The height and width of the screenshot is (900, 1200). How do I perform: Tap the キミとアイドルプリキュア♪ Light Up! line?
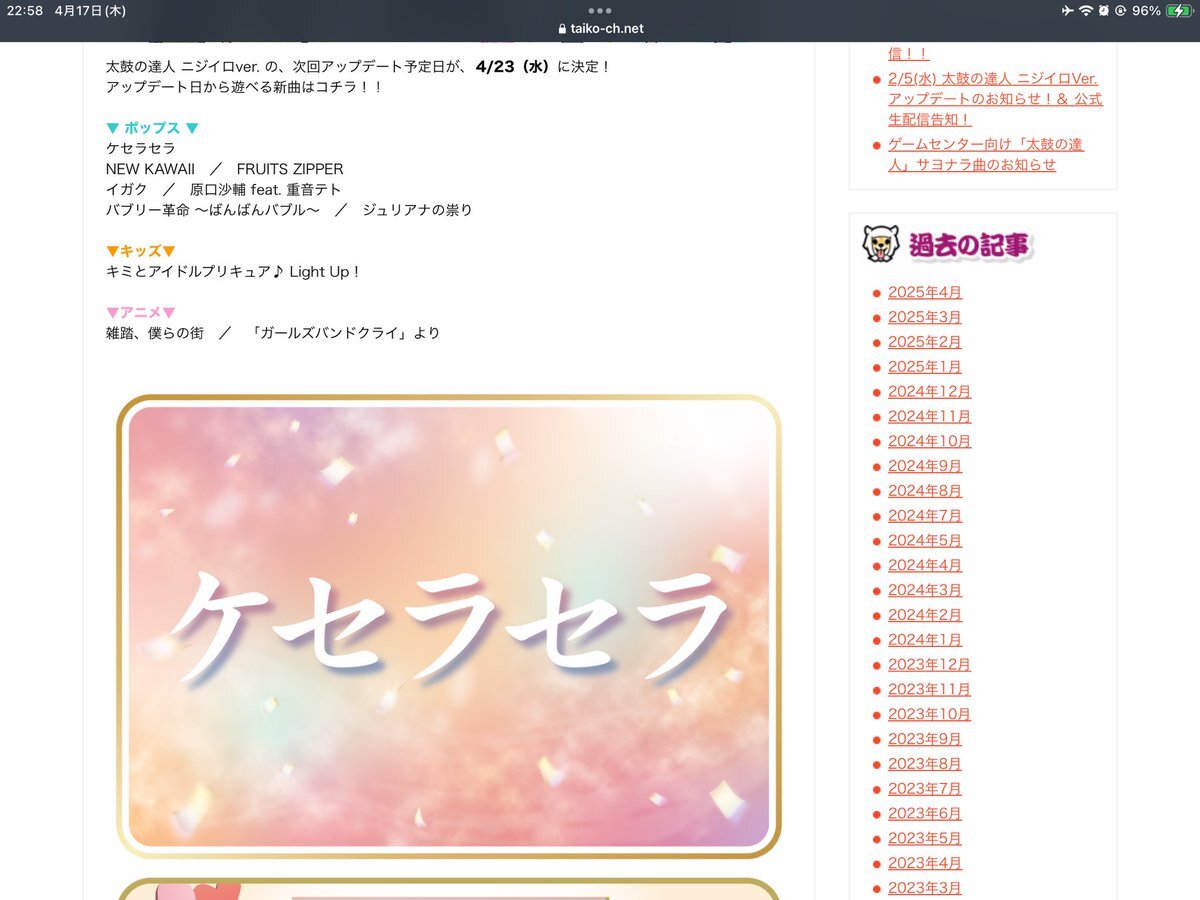(x=233, y=272)
